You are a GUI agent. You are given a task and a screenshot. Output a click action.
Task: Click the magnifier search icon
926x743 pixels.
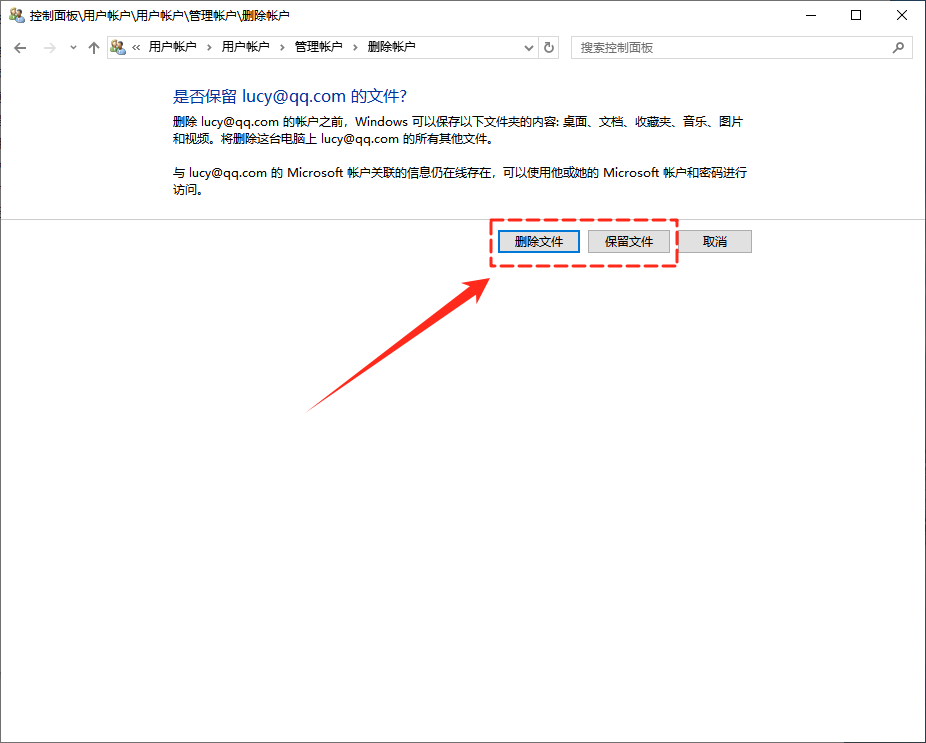click(x=898, y=47)
